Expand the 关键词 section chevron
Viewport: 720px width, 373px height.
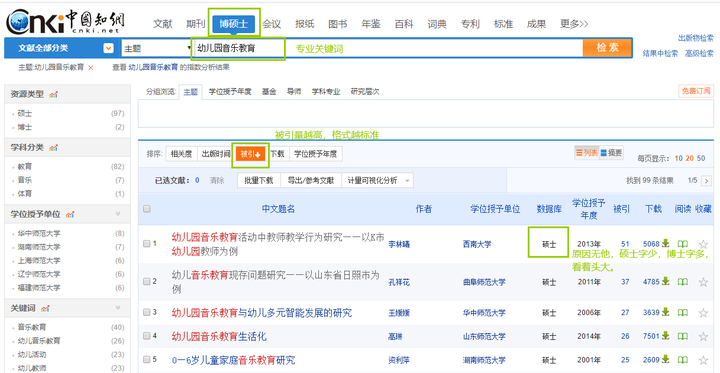click(118, 308)
